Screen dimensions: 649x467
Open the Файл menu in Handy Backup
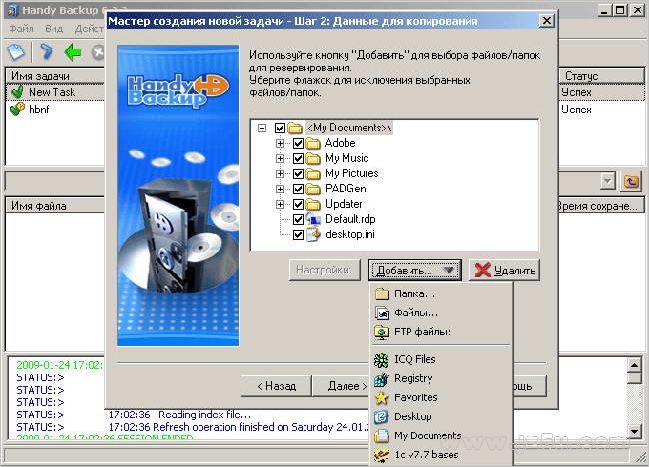22,29
